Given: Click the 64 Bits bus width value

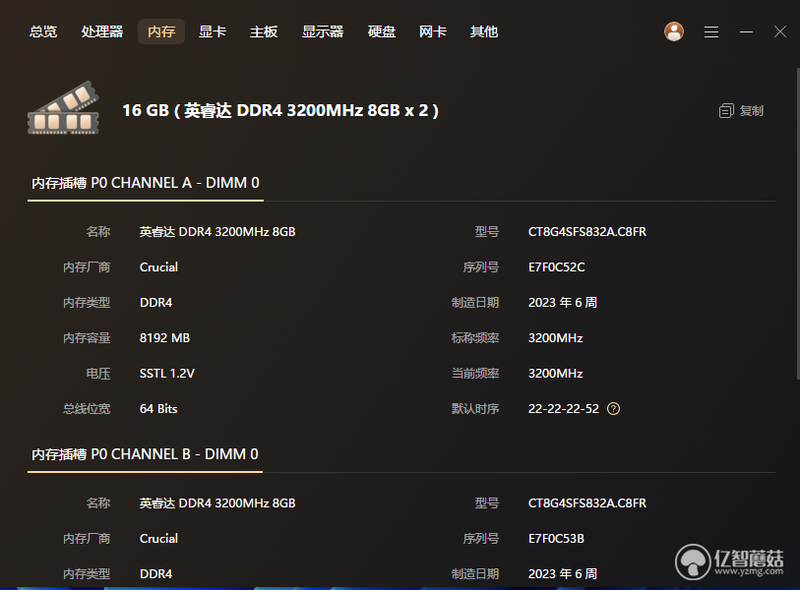Looking at the screenshot, I should pos(159,409).
